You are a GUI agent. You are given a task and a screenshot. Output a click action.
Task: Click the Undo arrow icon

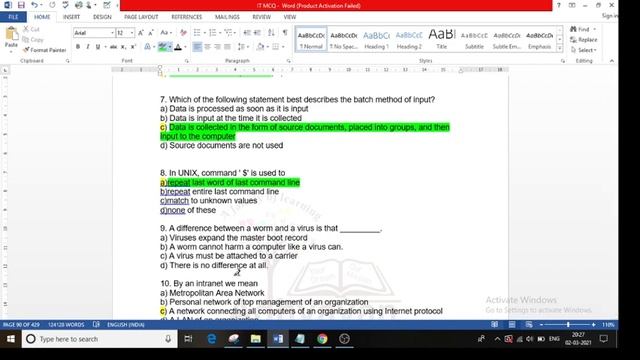pos(35,5)
